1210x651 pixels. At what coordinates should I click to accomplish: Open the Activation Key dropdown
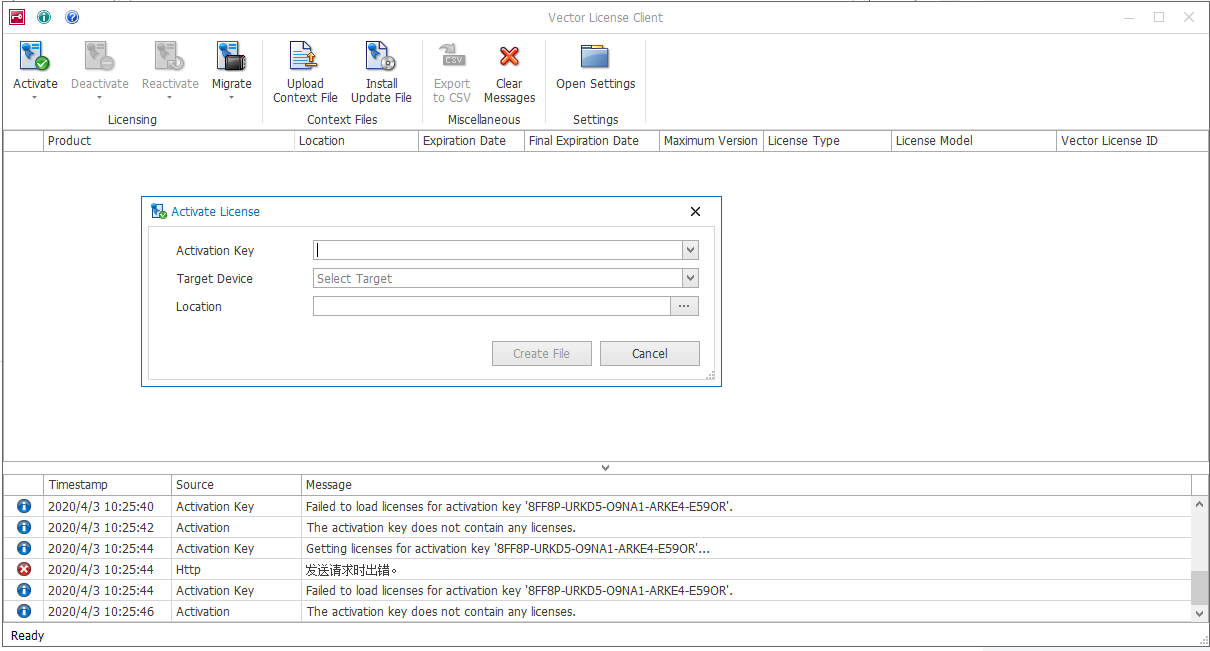[689, 250]
